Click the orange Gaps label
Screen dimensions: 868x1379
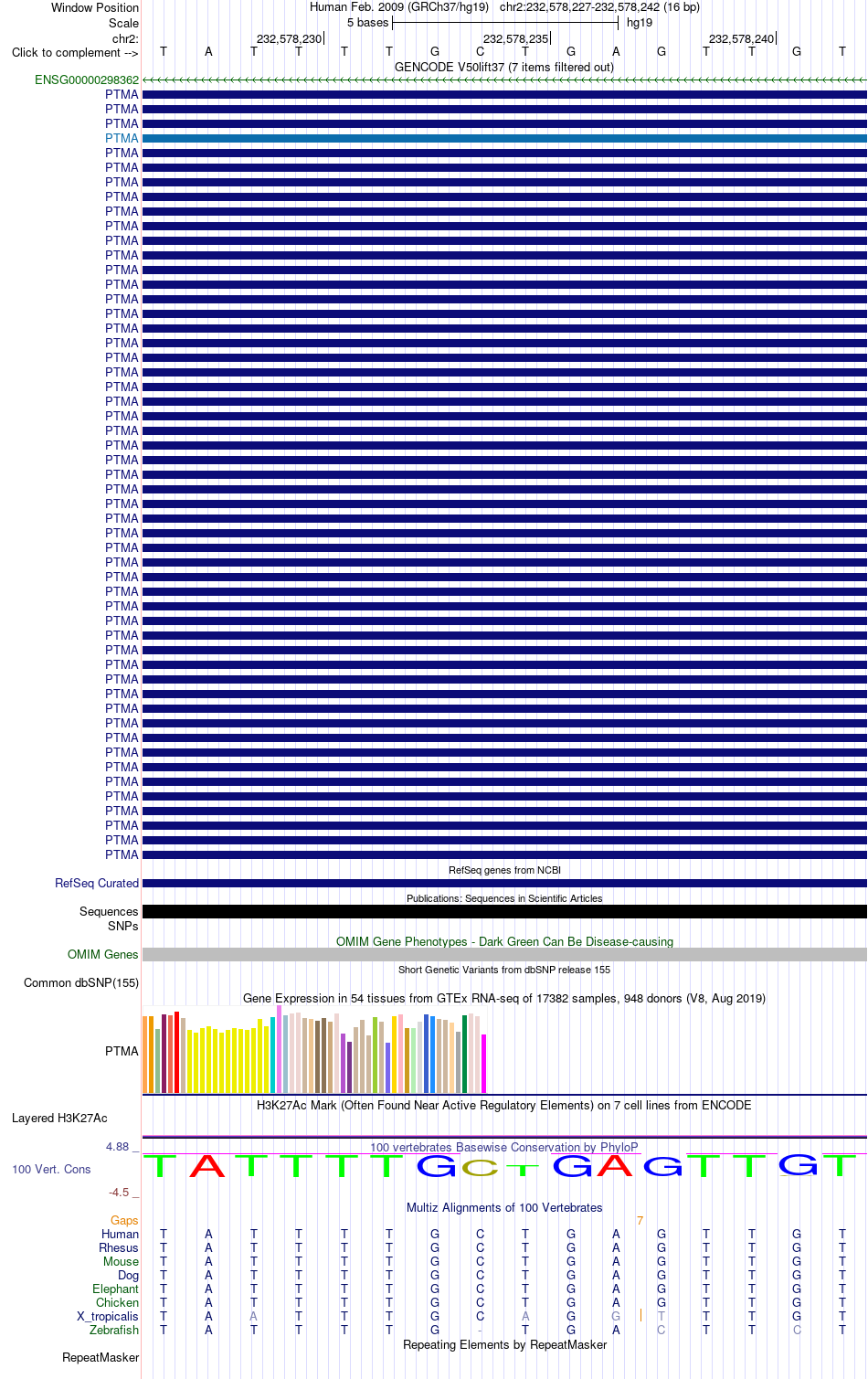(124, 1220)
